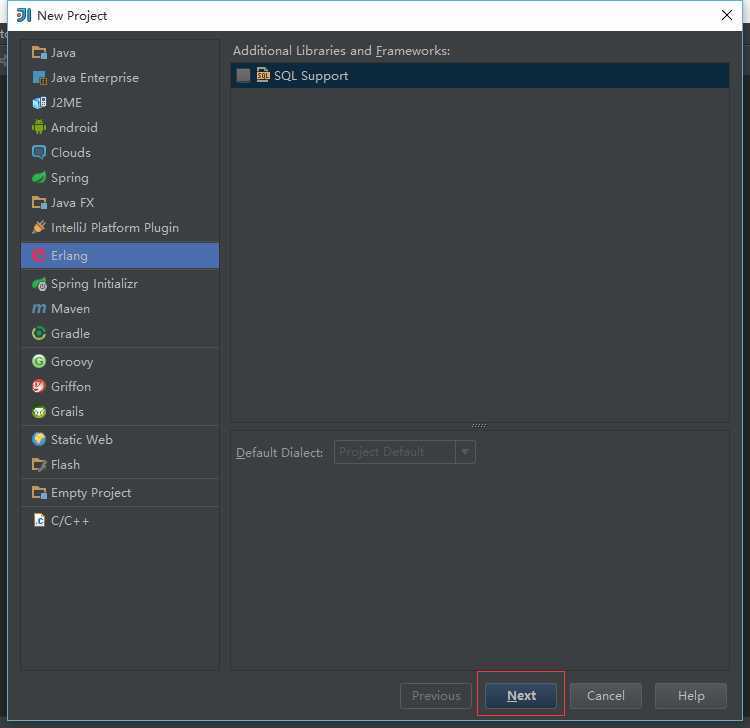The width and height of the screenshot is (750, 728).
Task: Click the Clouds speech-bubble icon
Action: pyautogui.click(x=39, y=152)
